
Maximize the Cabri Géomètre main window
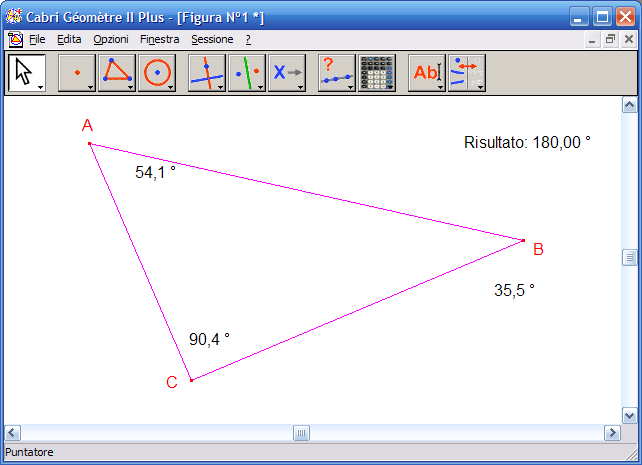point(602,17)
